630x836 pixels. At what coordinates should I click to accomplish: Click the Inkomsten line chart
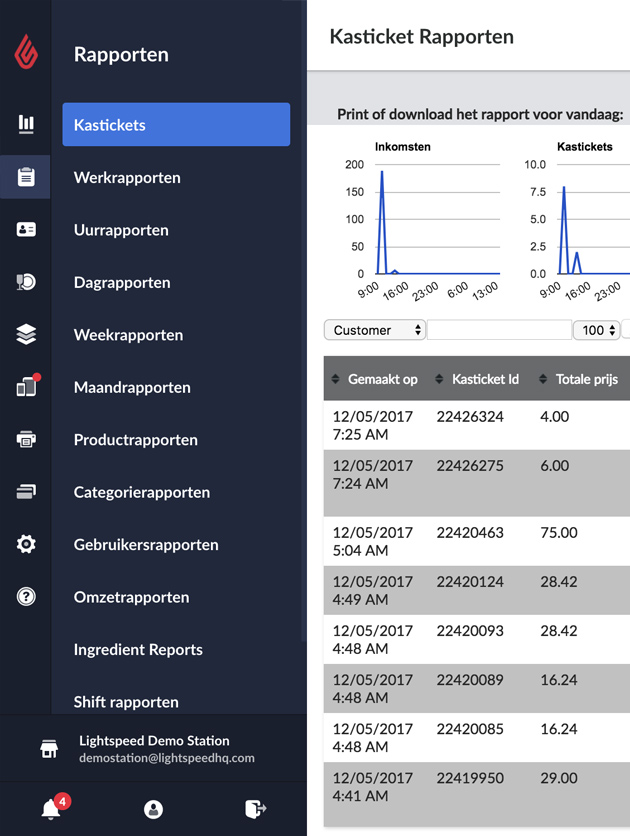[422, 221]
